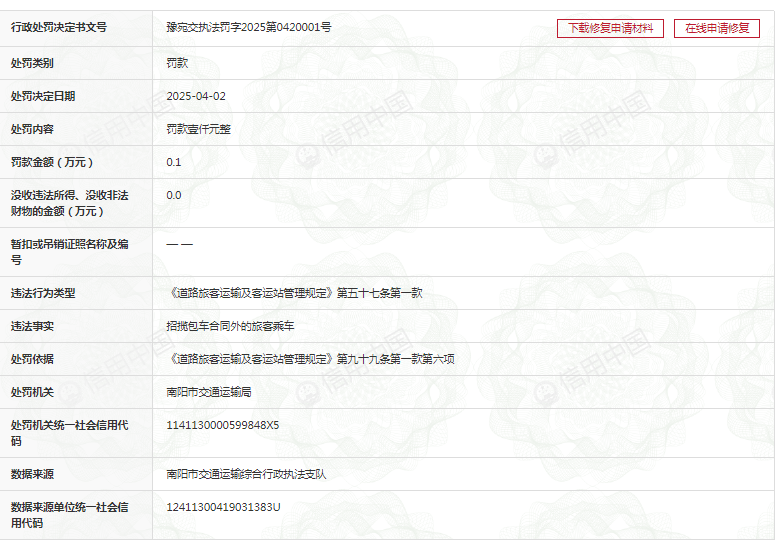Select the credit code 11411300005998​48X5

222,425
